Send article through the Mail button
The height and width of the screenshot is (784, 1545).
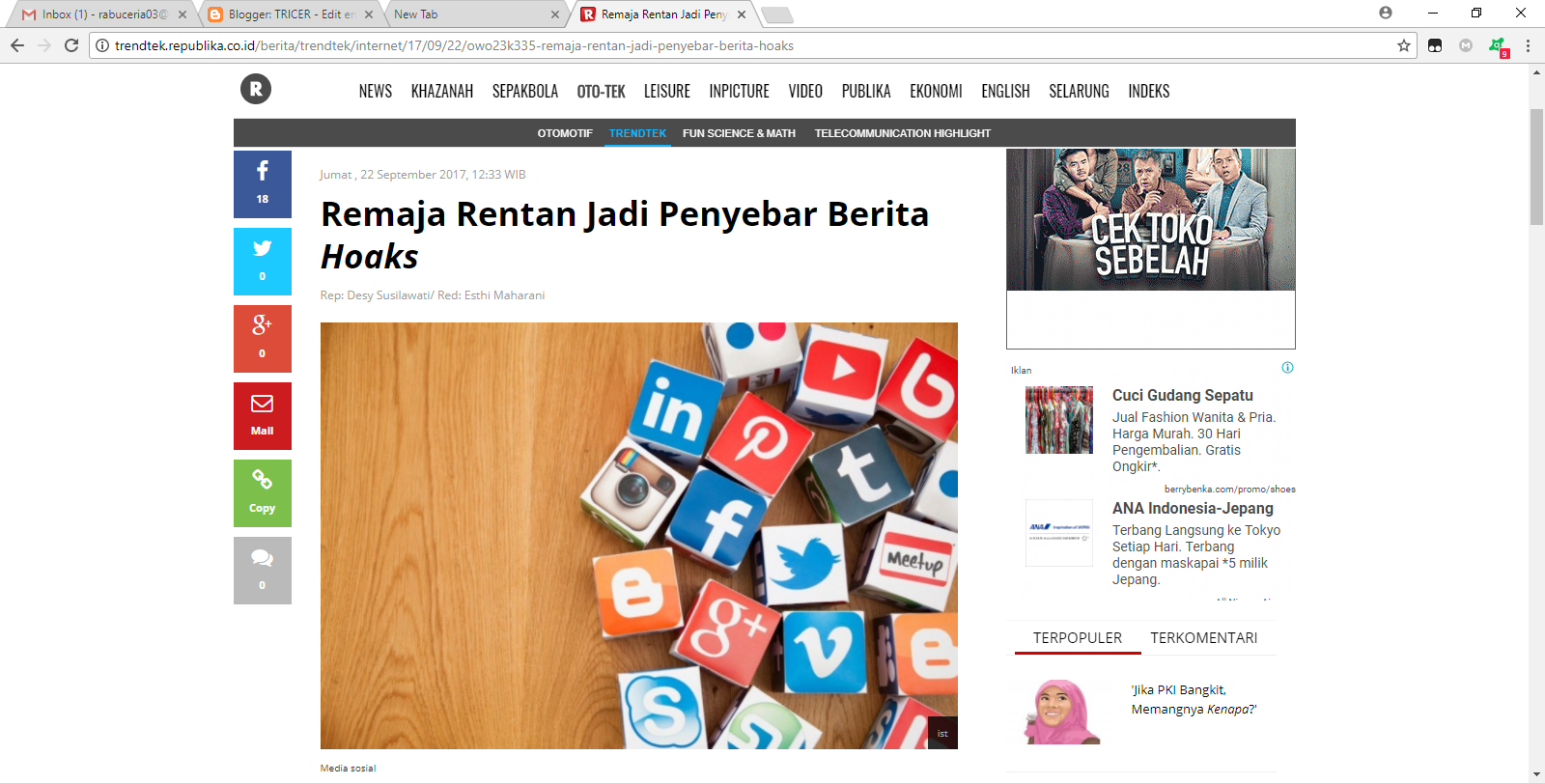click(x=263, y=416)
